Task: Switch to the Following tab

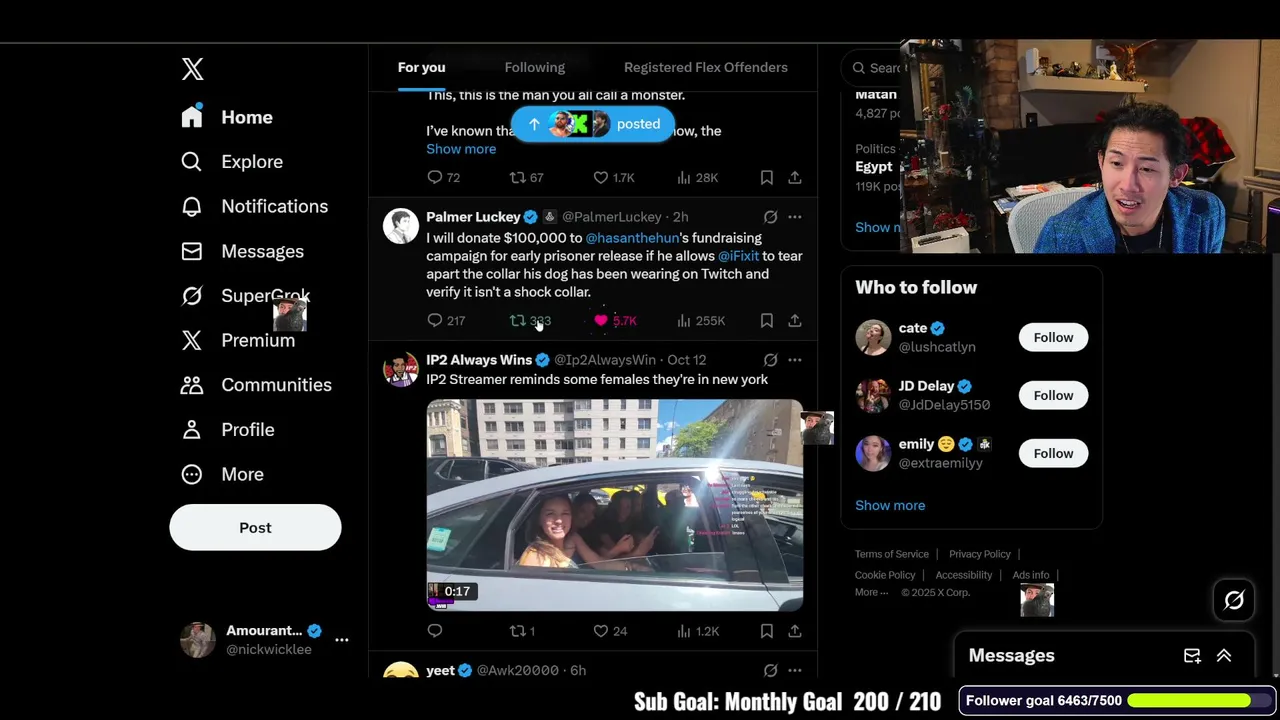Action: point(534,67)
